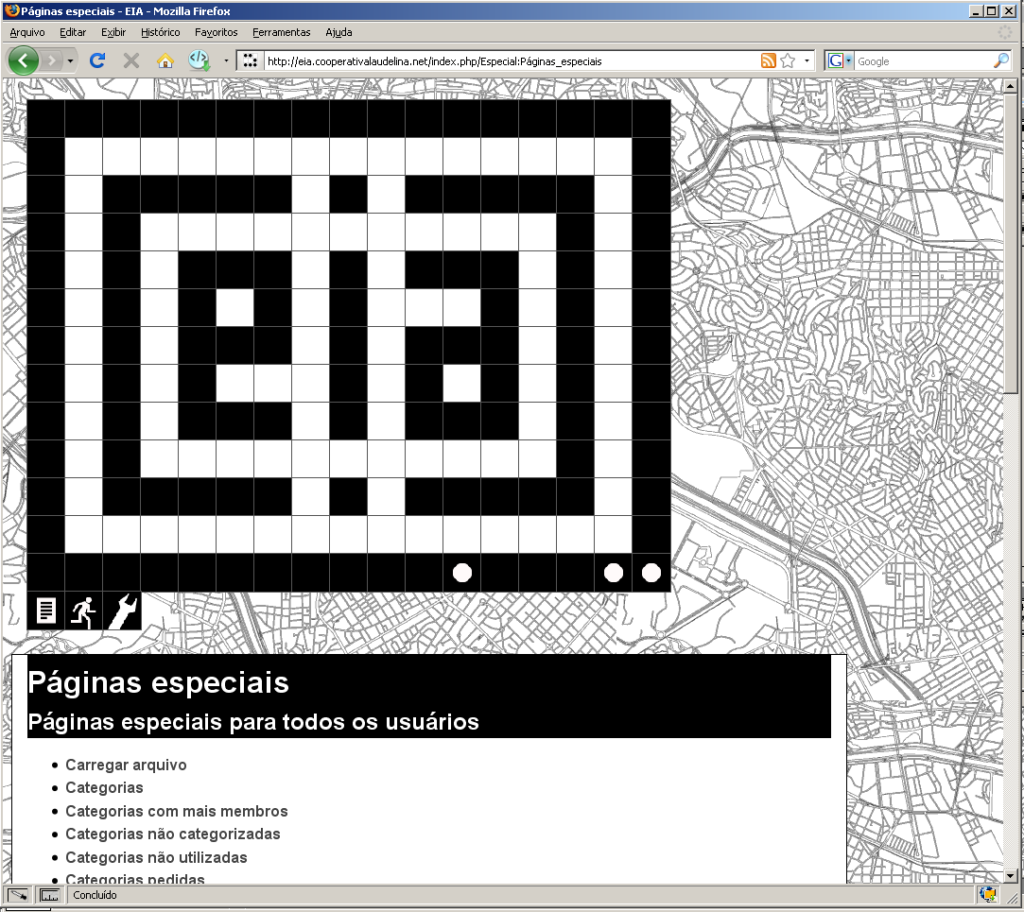
Task: Open the Ajuda menu
Action: pyautogui.click(x=339, y=32)
